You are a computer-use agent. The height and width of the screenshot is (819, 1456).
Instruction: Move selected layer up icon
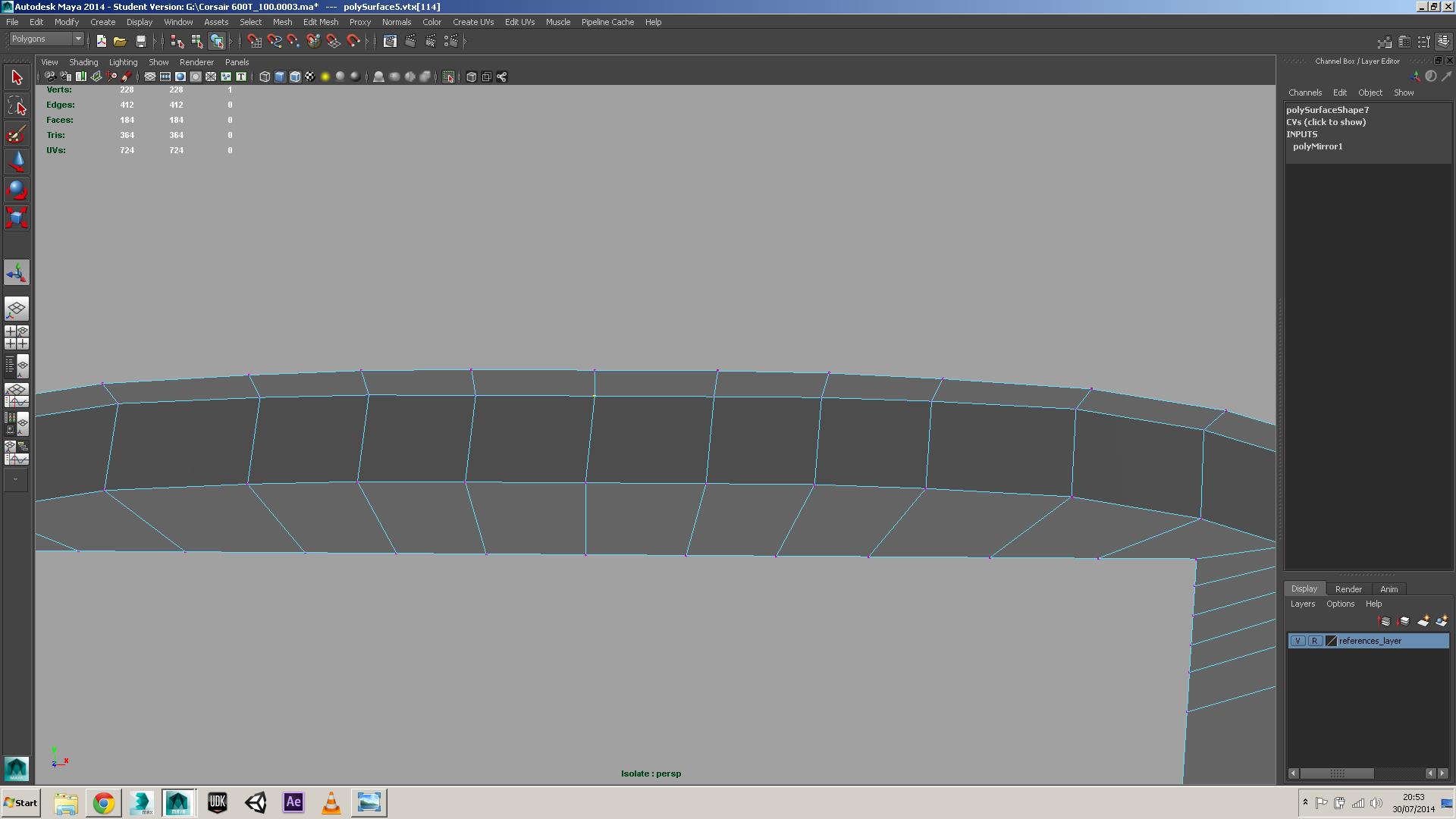[x=1384, y=622]
